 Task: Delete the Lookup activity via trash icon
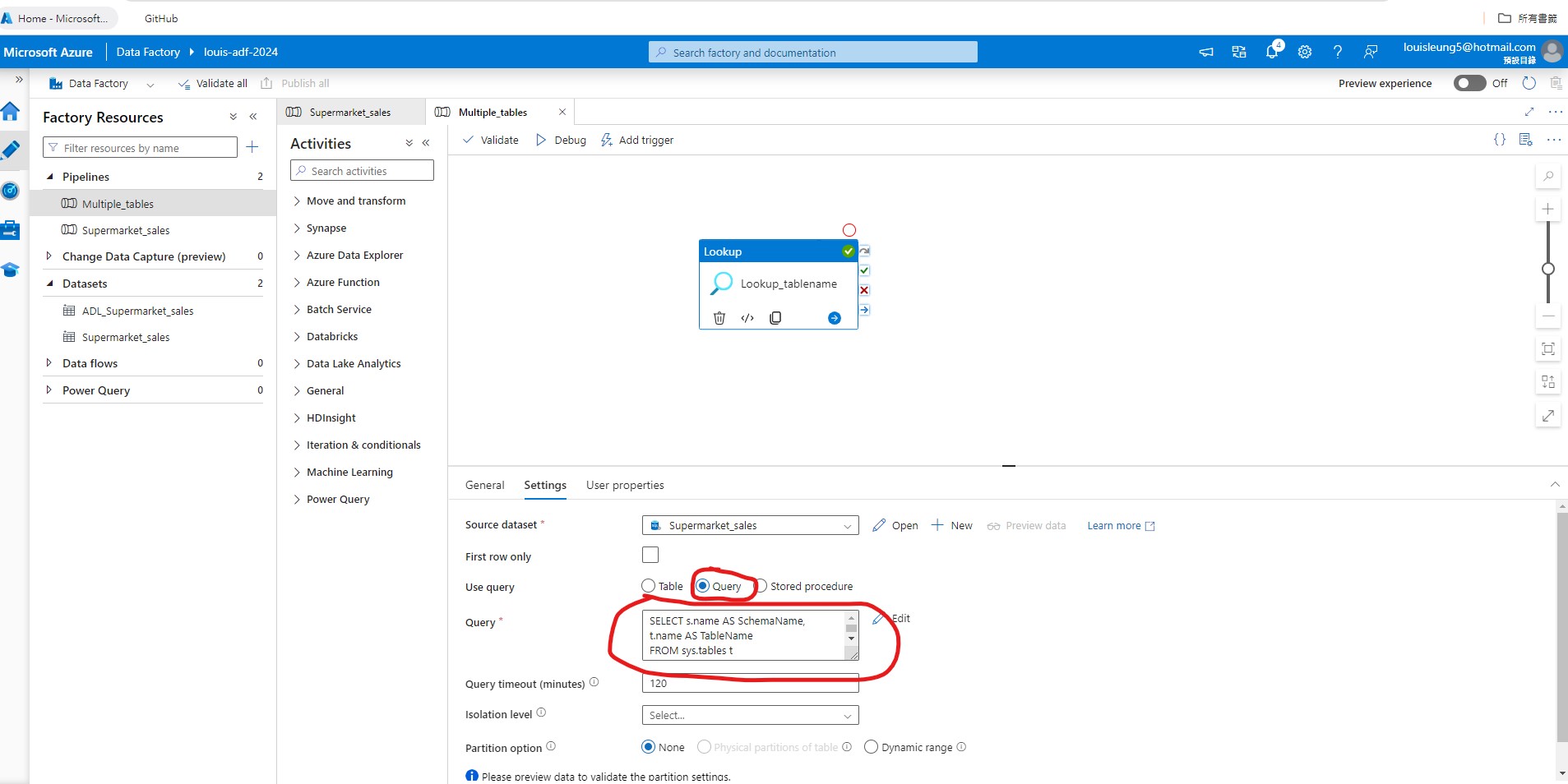tap(719, 318)
